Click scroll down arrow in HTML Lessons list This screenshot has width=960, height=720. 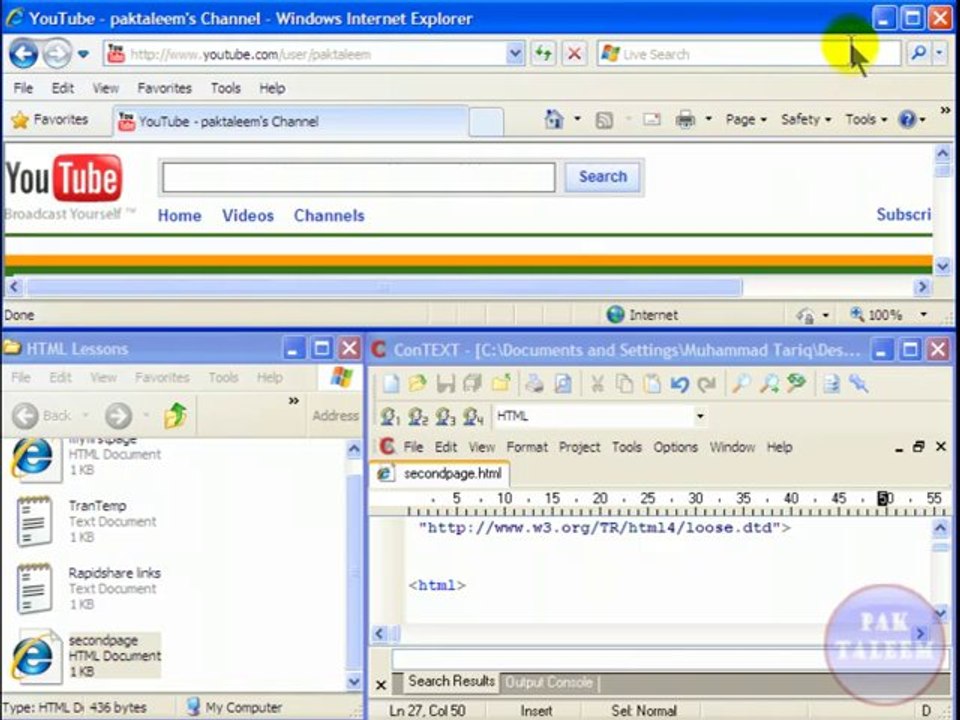pyautogui.click(x=354, y=681)
